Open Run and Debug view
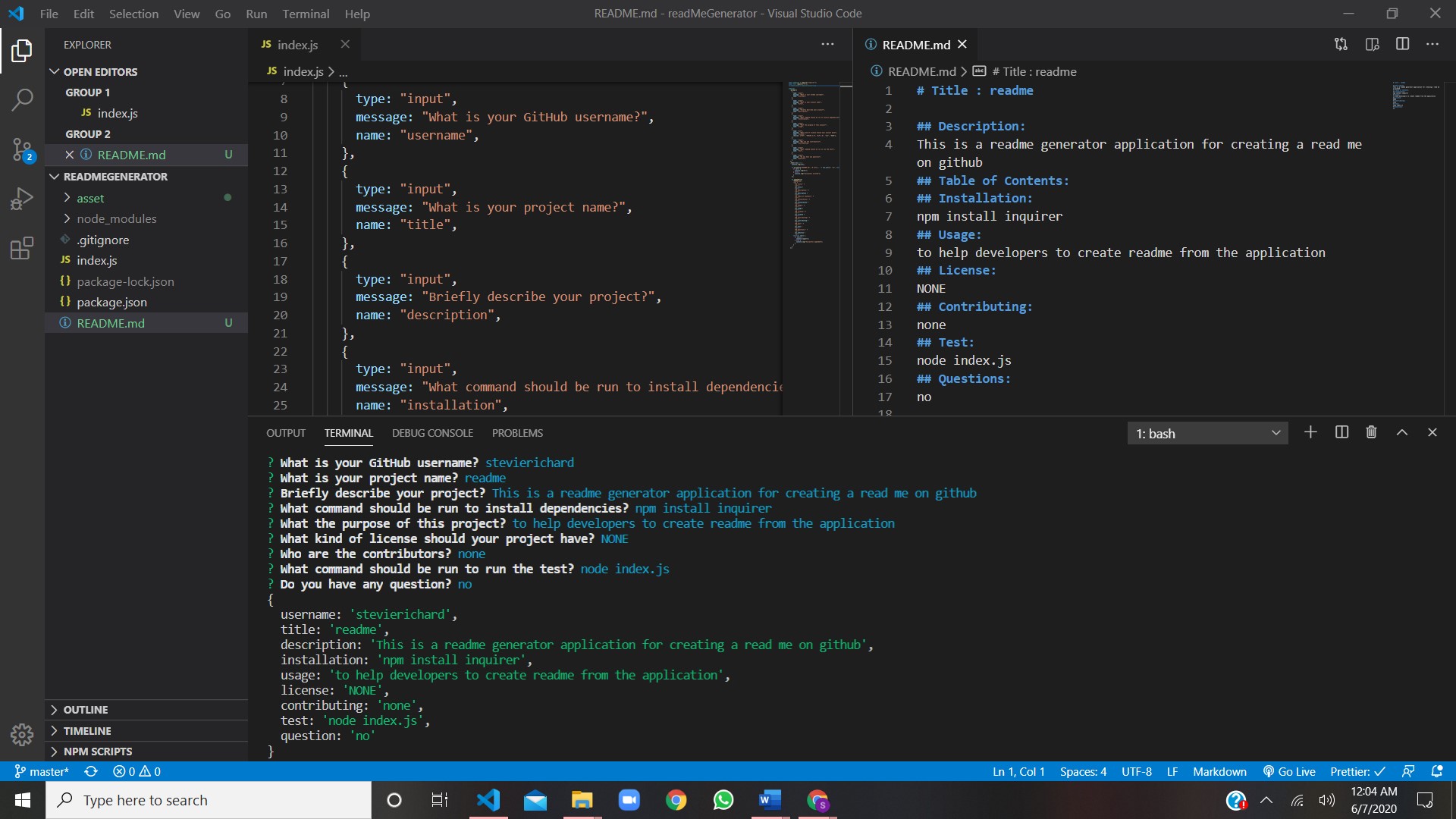 click(x=22, y=199)
